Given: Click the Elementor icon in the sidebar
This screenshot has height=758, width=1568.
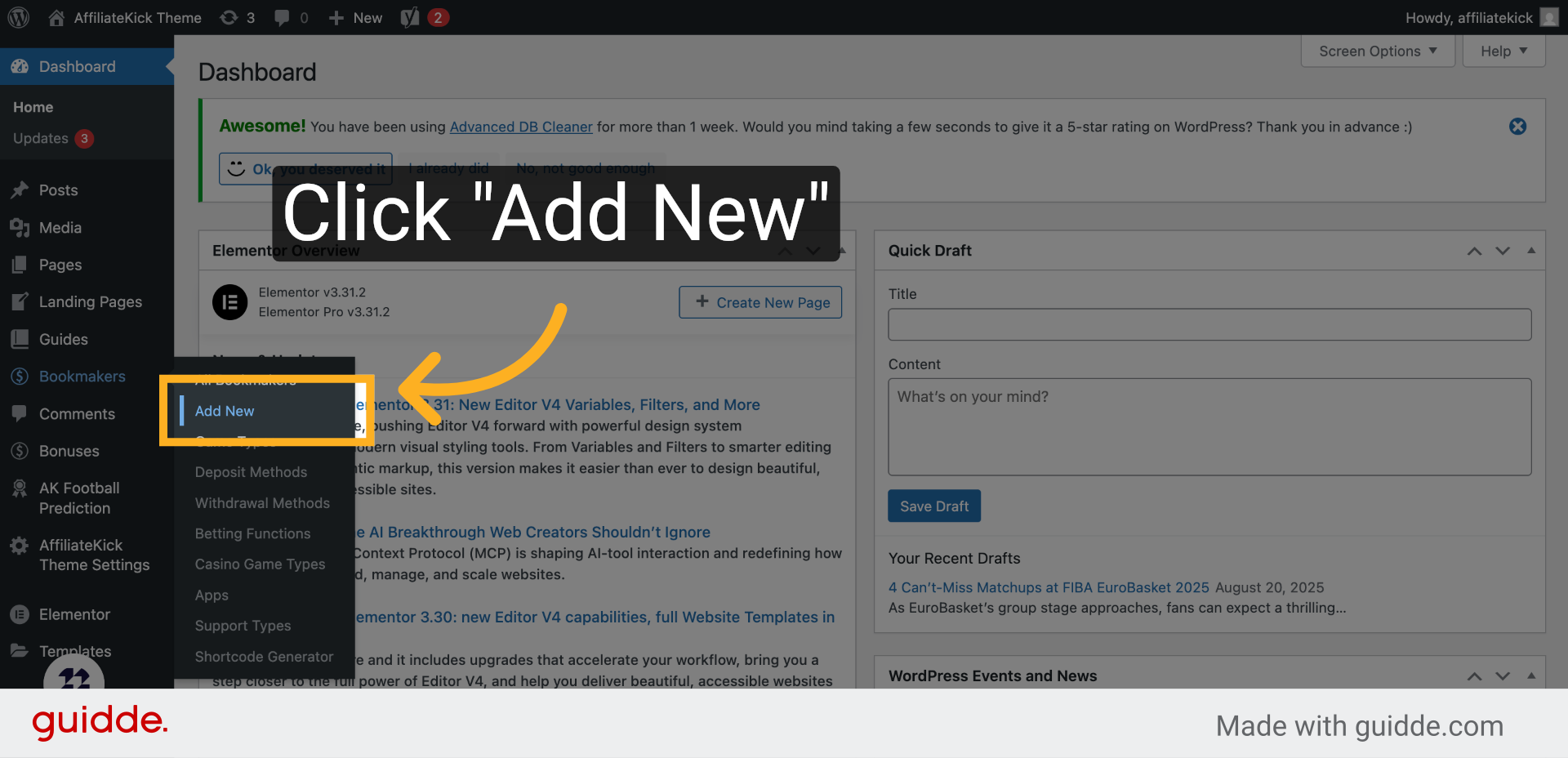Looking at the screenshot, I should click(x=20, y=614).
